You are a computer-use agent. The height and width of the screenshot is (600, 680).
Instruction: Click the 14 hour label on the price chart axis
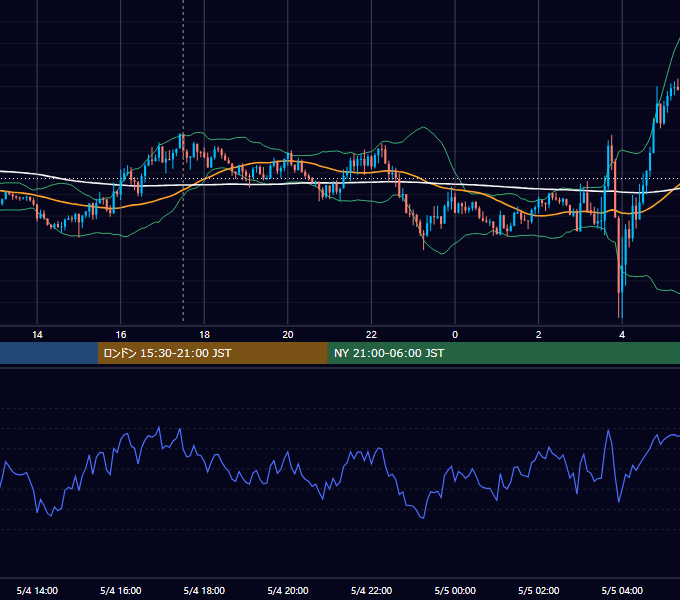(37, 335)
